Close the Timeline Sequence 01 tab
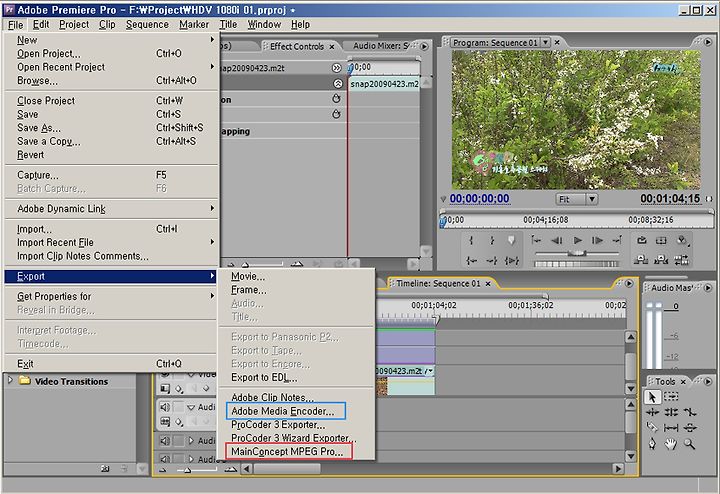The image size is (720, 494). click(x=488, y=284)
